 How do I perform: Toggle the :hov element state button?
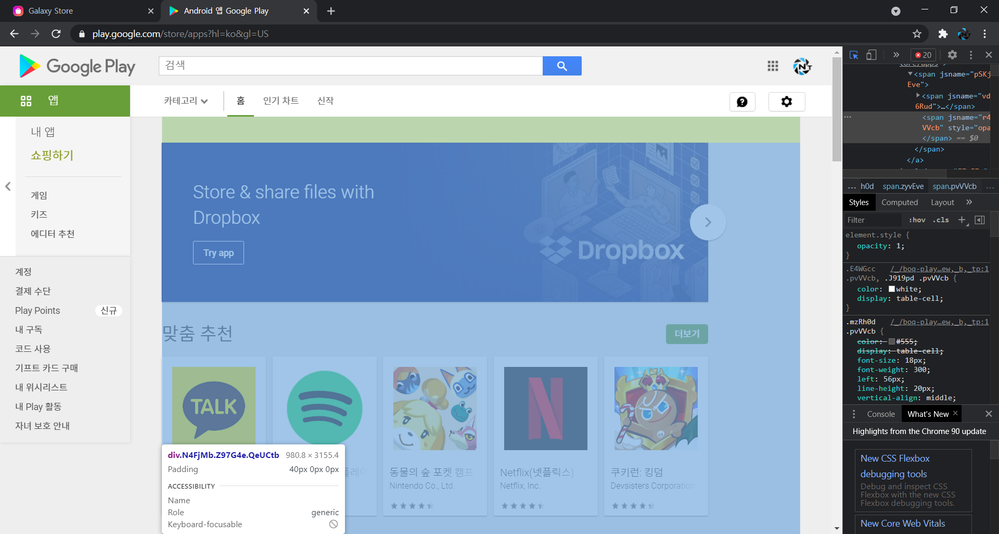[917, 220]
